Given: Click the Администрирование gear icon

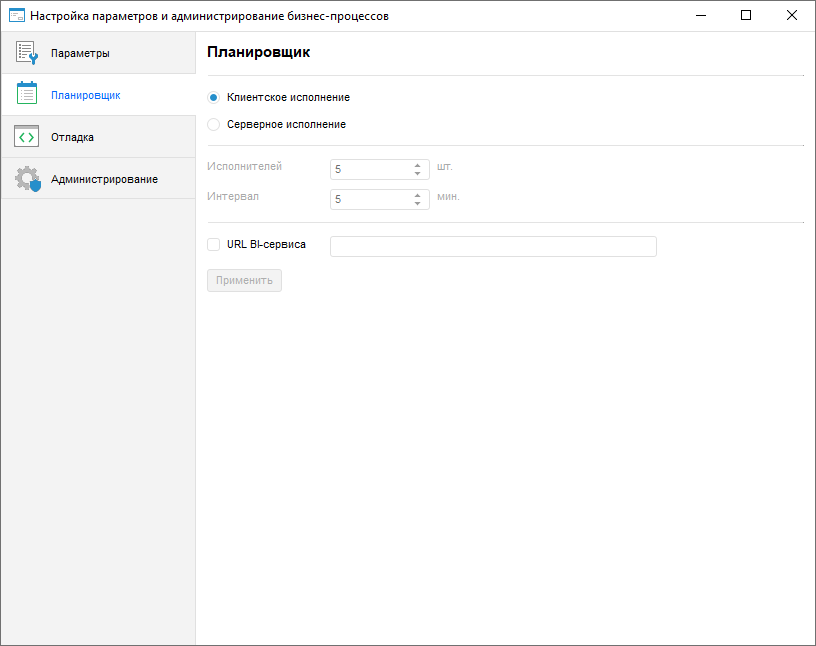Looking at the screenshot, I should pos(27,179).
